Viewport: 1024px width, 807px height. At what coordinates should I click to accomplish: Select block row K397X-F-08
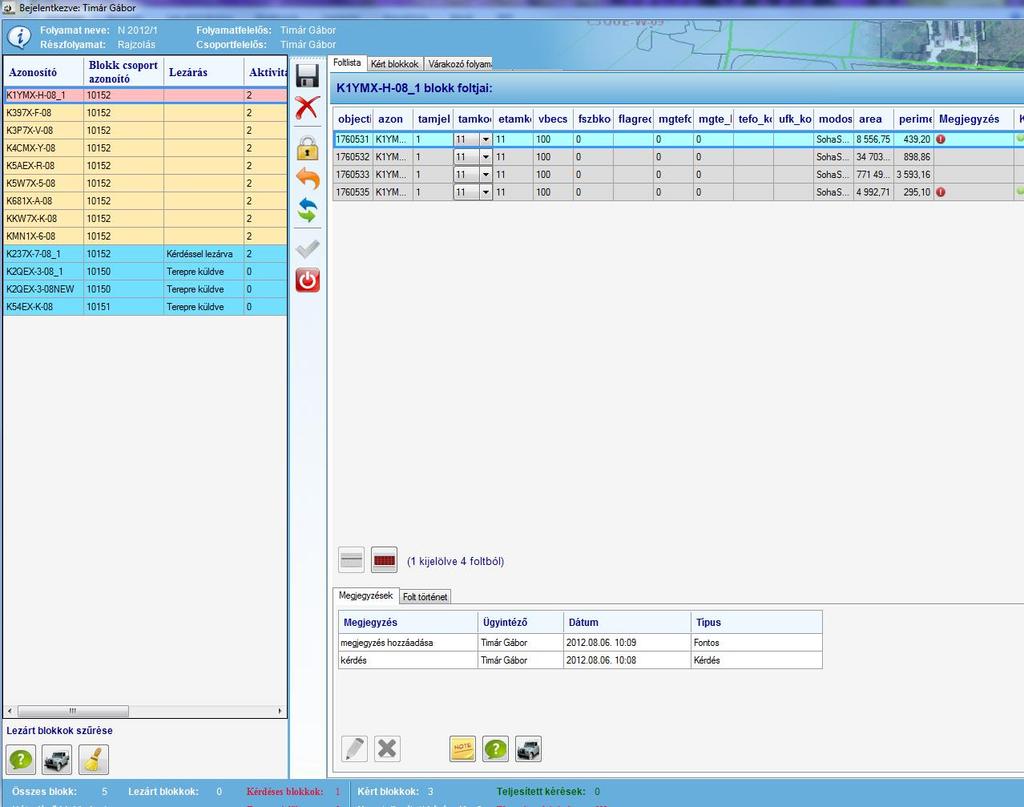point(145,113)
